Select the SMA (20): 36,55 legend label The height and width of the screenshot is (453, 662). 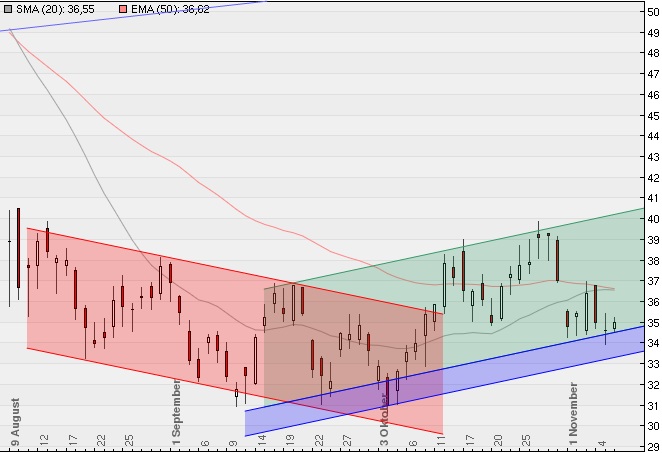[55, 9]
